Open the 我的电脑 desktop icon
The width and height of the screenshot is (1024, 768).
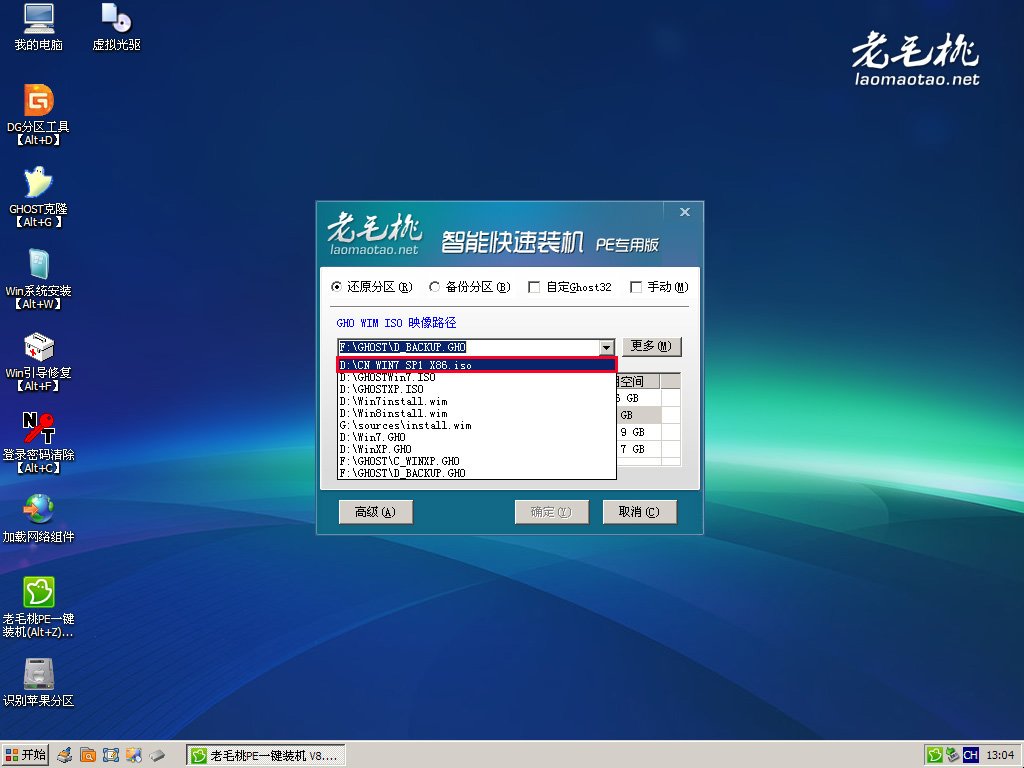point(39,27)
